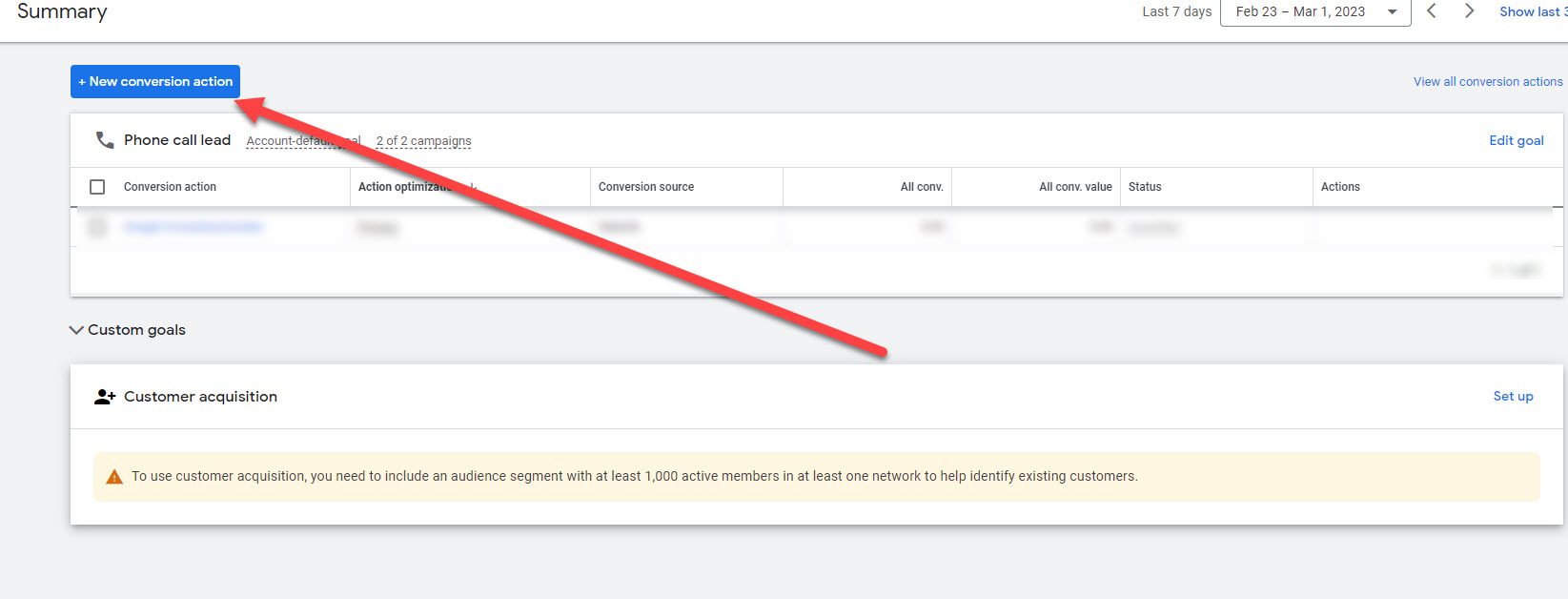Image resolution: width=1568 pixels, height=599 pixels.
Task: Click the Show last link at top right
Action: click(x=1532, y=11)
